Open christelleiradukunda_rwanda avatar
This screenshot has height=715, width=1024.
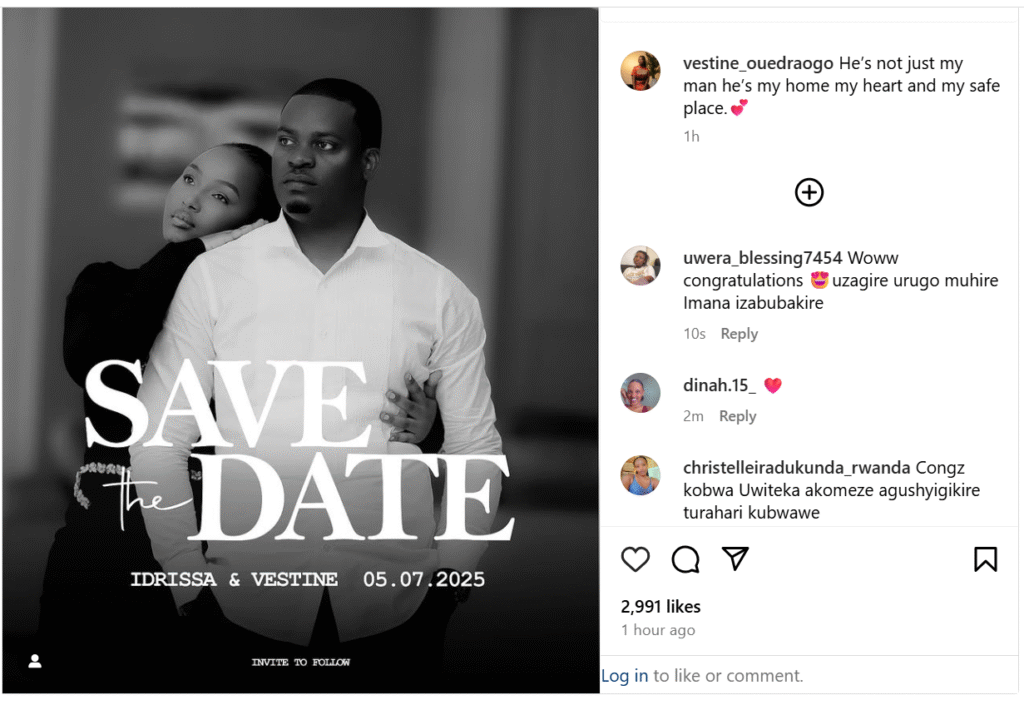click(640, 475)
